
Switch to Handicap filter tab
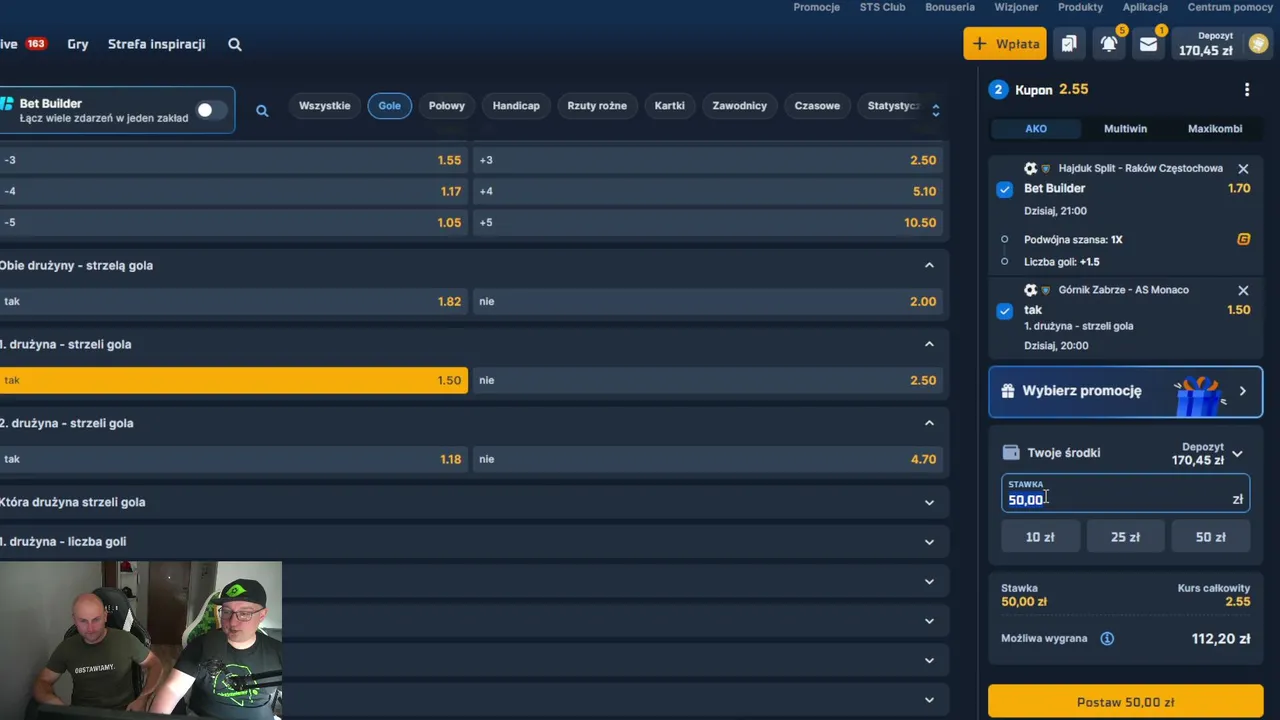point(516,106)
